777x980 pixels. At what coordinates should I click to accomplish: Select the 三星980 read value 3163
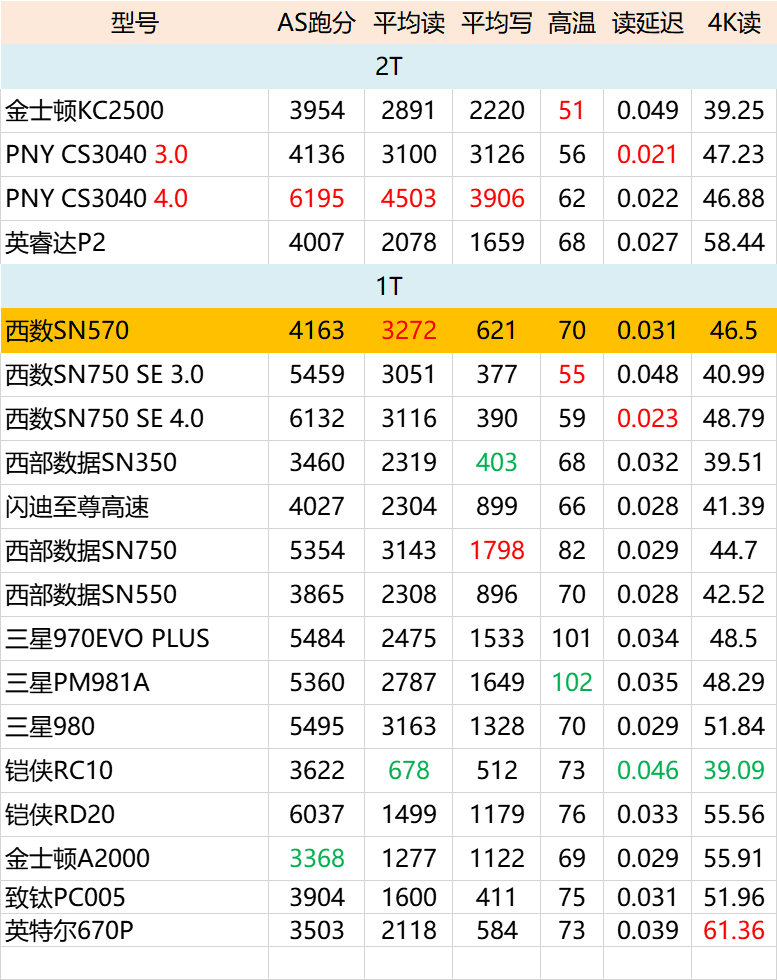click(408, 726)
